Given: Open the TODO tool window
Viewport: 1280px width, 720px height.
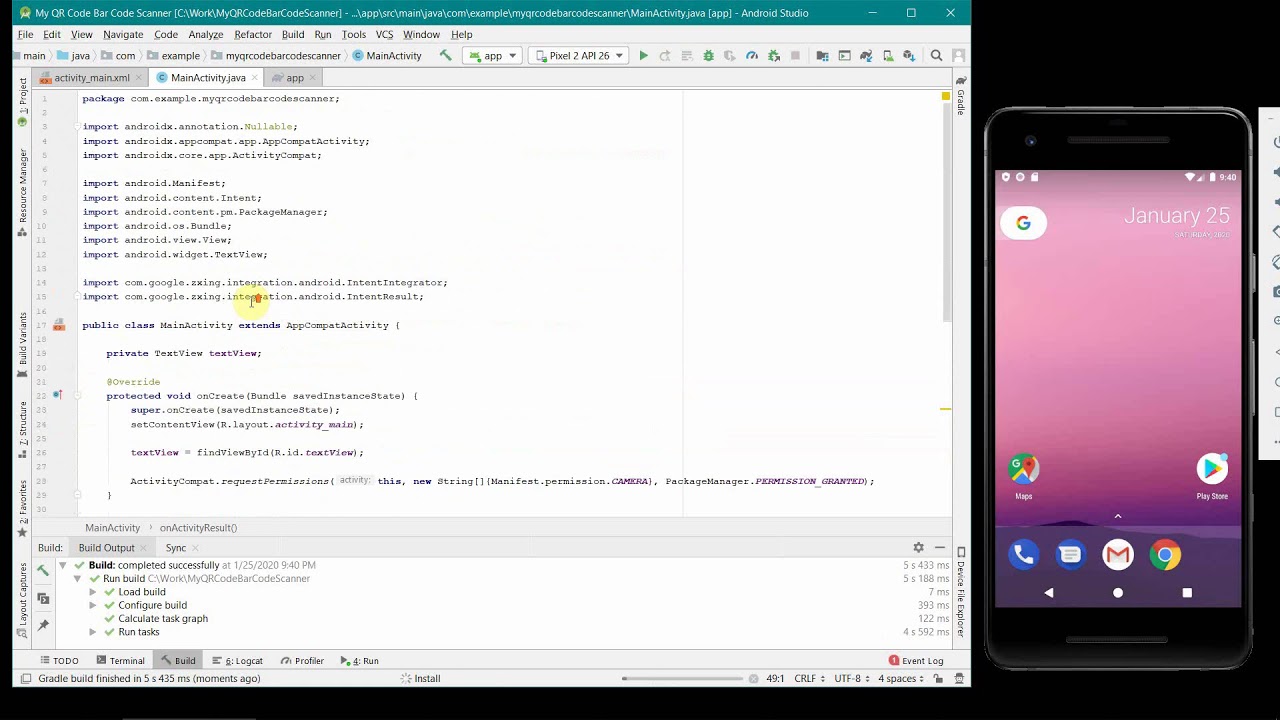Looking at the screenshot, I should click(x=59, y=661).
